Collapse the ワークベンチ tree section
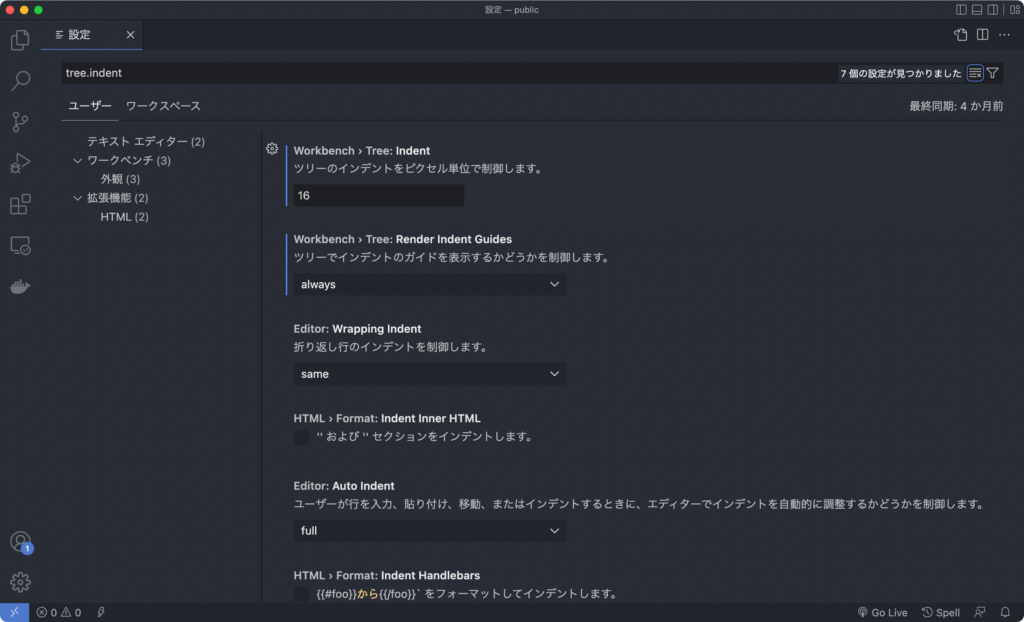This screenshot has height=622, width=1024. point(77,160)
